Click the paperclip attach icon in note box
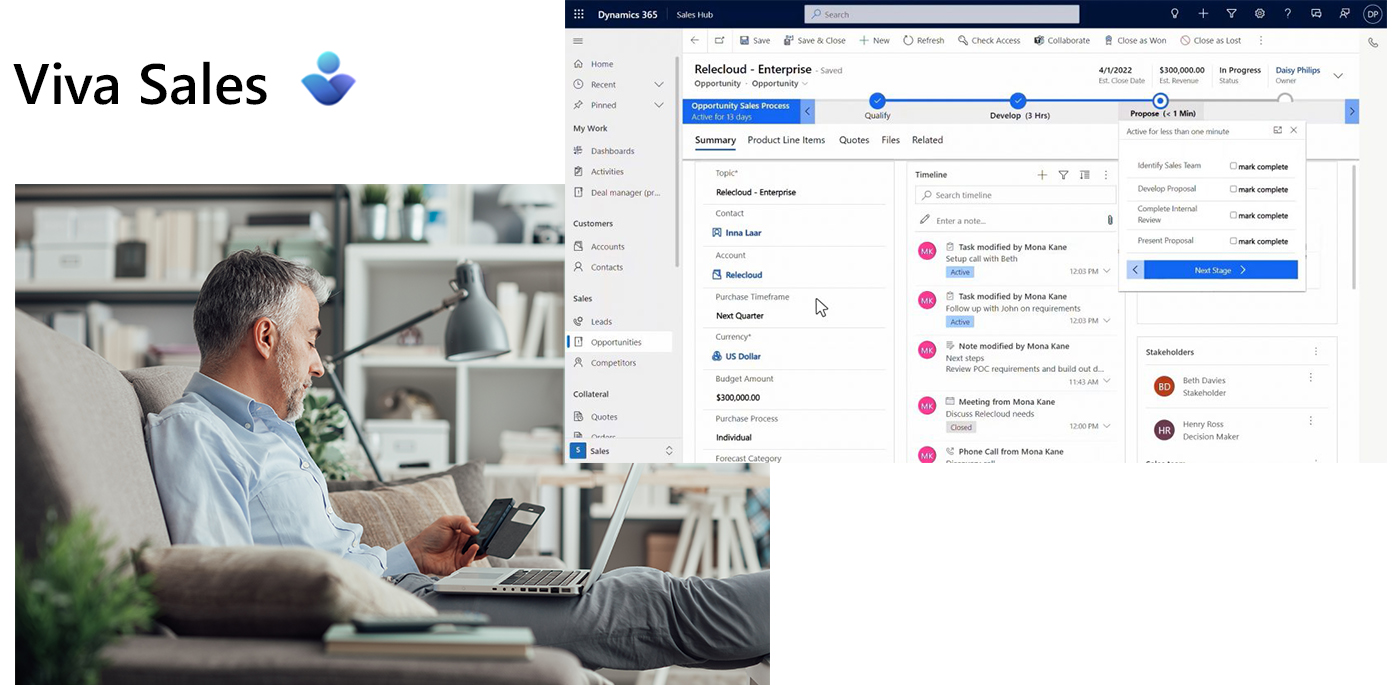 point(1110,220)
